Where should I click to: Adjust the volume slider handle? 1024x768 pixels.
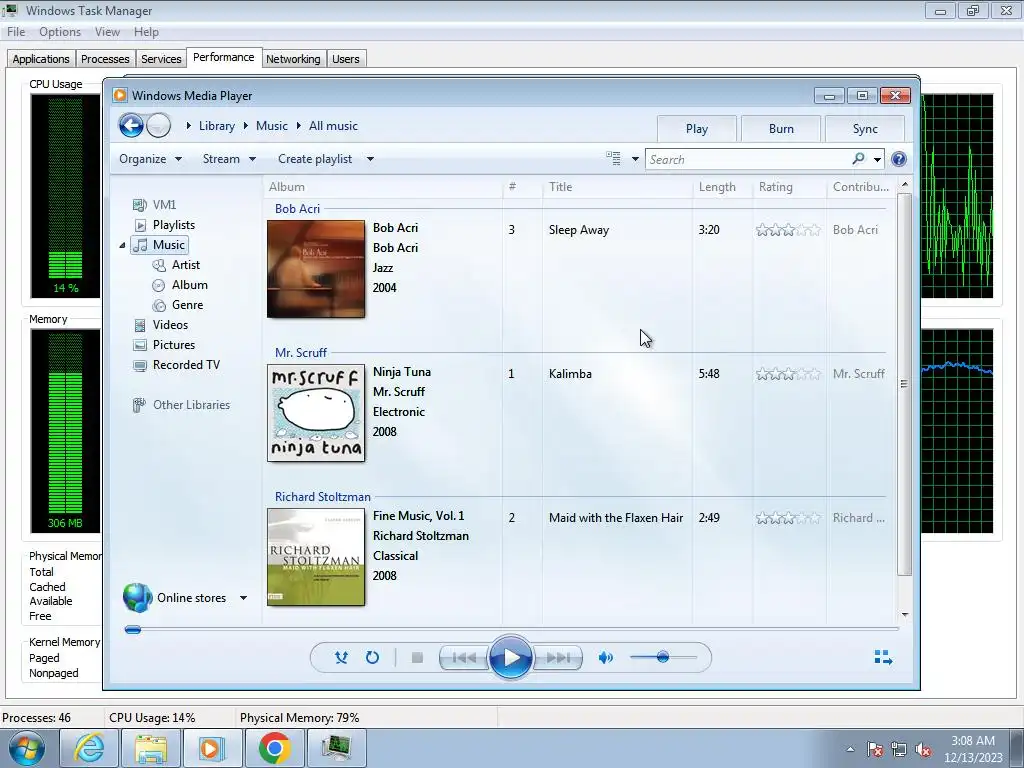(663, 657)
